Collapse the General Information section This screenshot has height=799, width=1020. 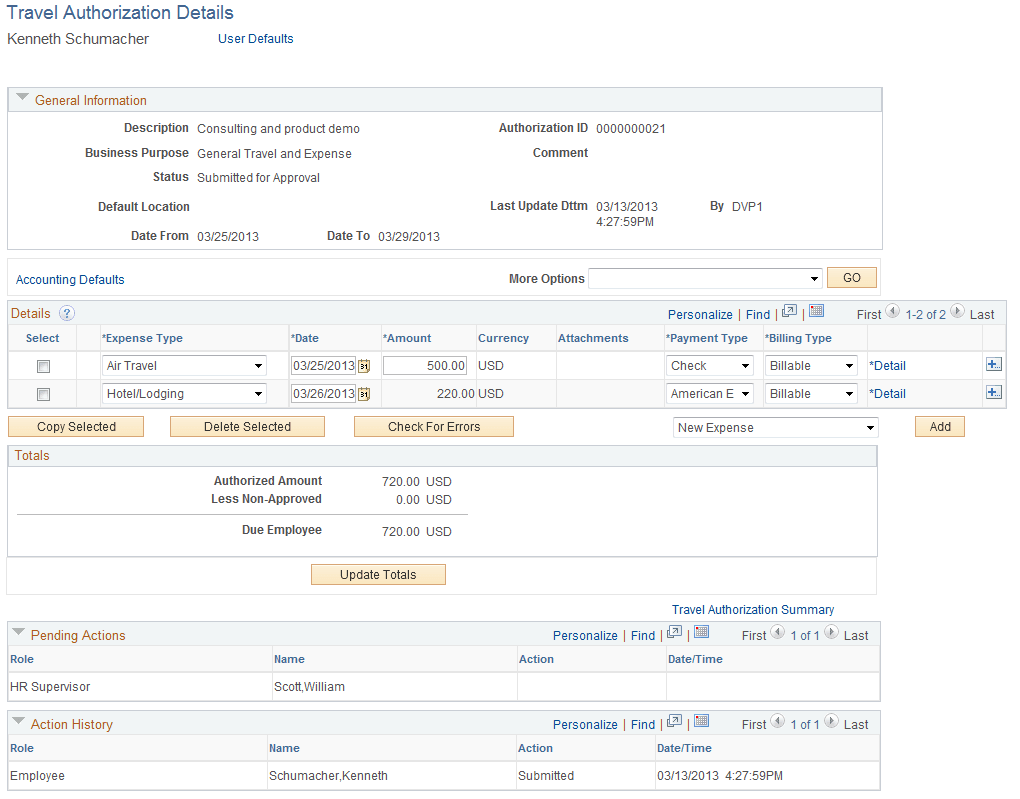[x=22, y=98]
